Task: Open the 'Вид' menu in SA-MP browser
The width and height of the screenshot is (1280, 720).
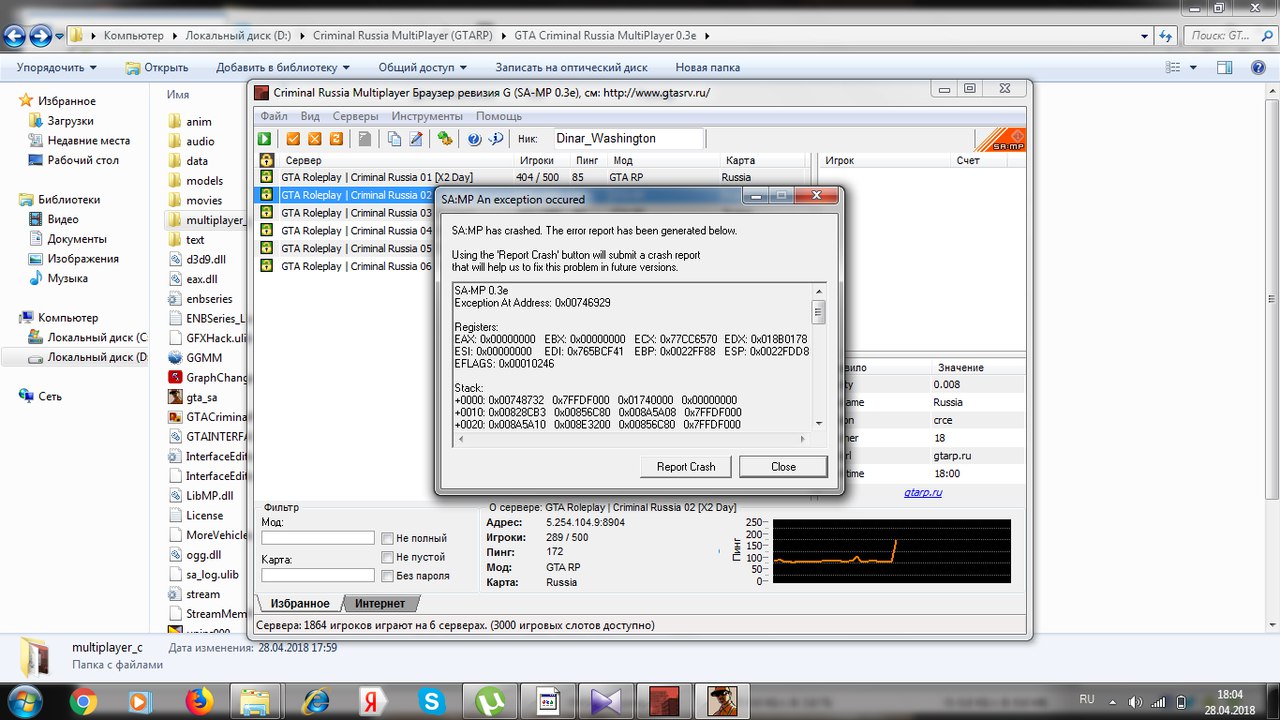Action: pos(310,116)
